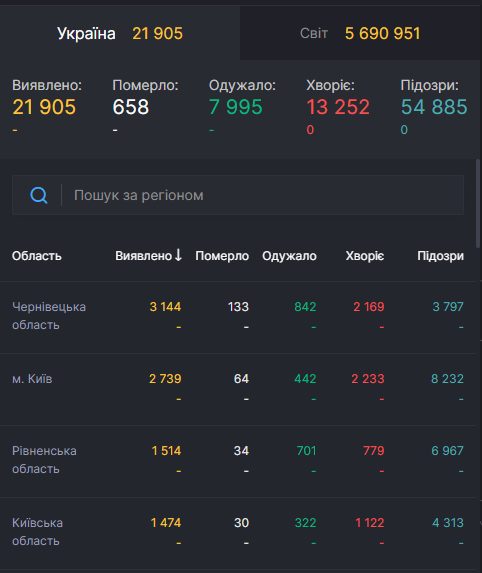Click the Виявлено total 21 905 statistic
Viewport: 482px width, 573px height.
(x=44, y=107)
